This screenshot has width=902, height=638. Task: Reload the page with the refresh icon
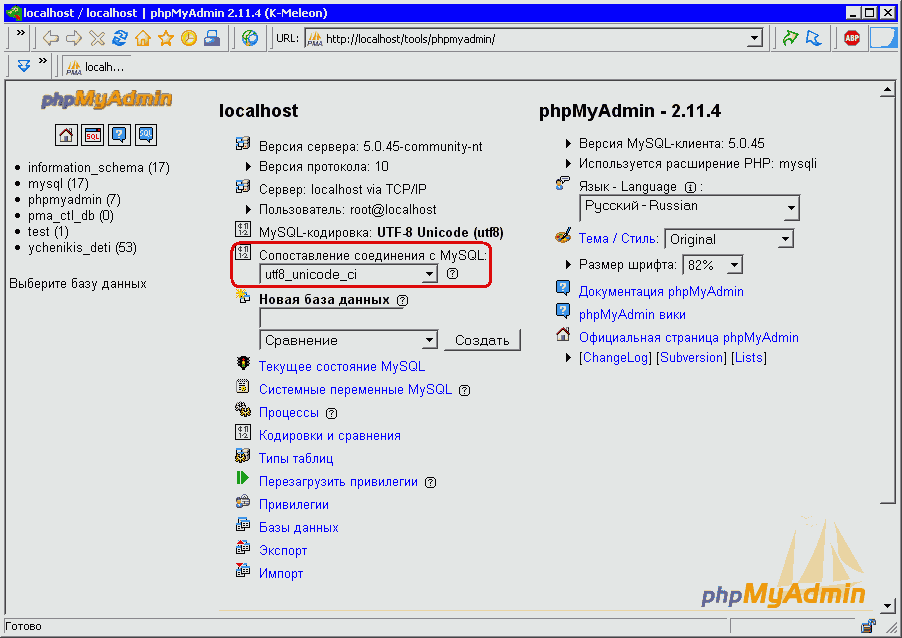120,39
